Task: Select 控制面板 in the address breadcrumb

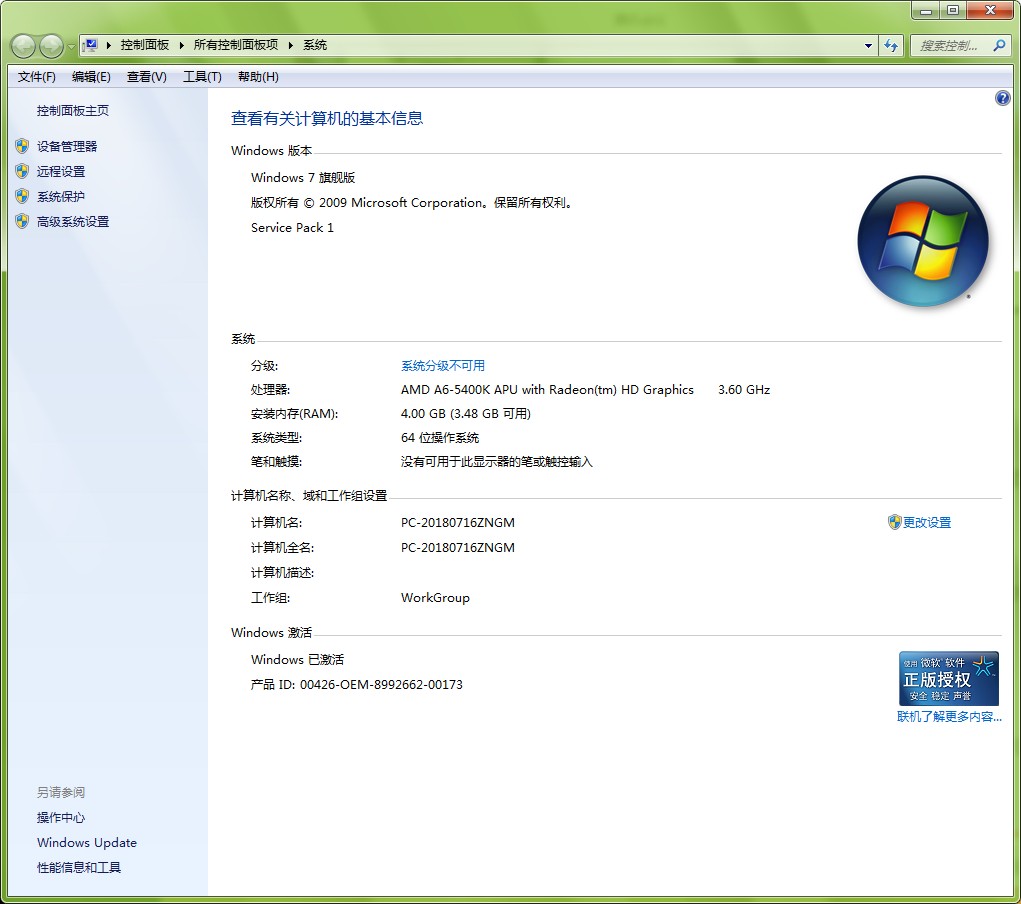Action: click(145, 45)
